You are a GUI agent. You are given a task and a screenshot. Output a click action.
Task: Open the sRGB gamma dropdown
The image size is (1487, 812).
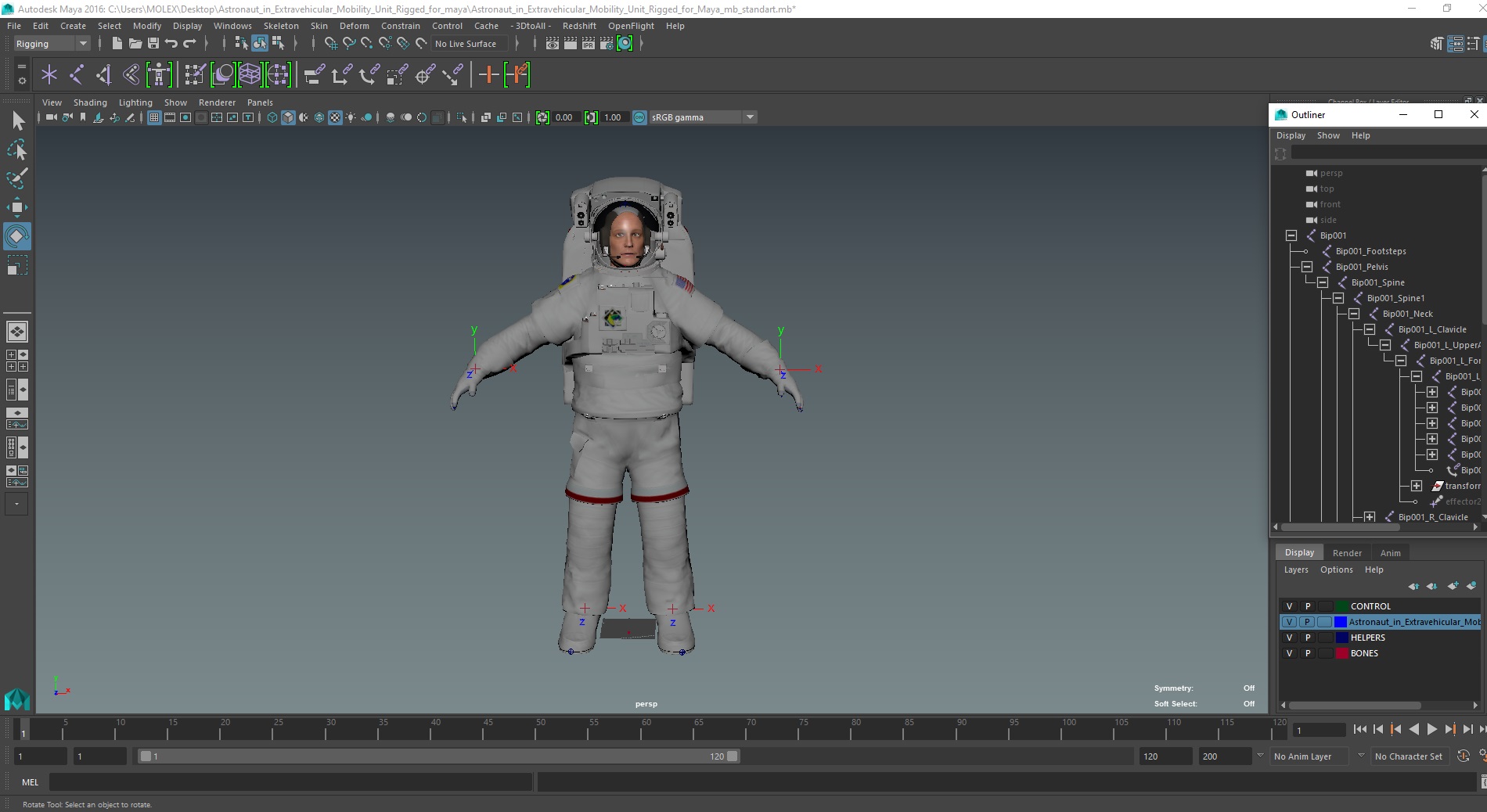tap(703, 117)
